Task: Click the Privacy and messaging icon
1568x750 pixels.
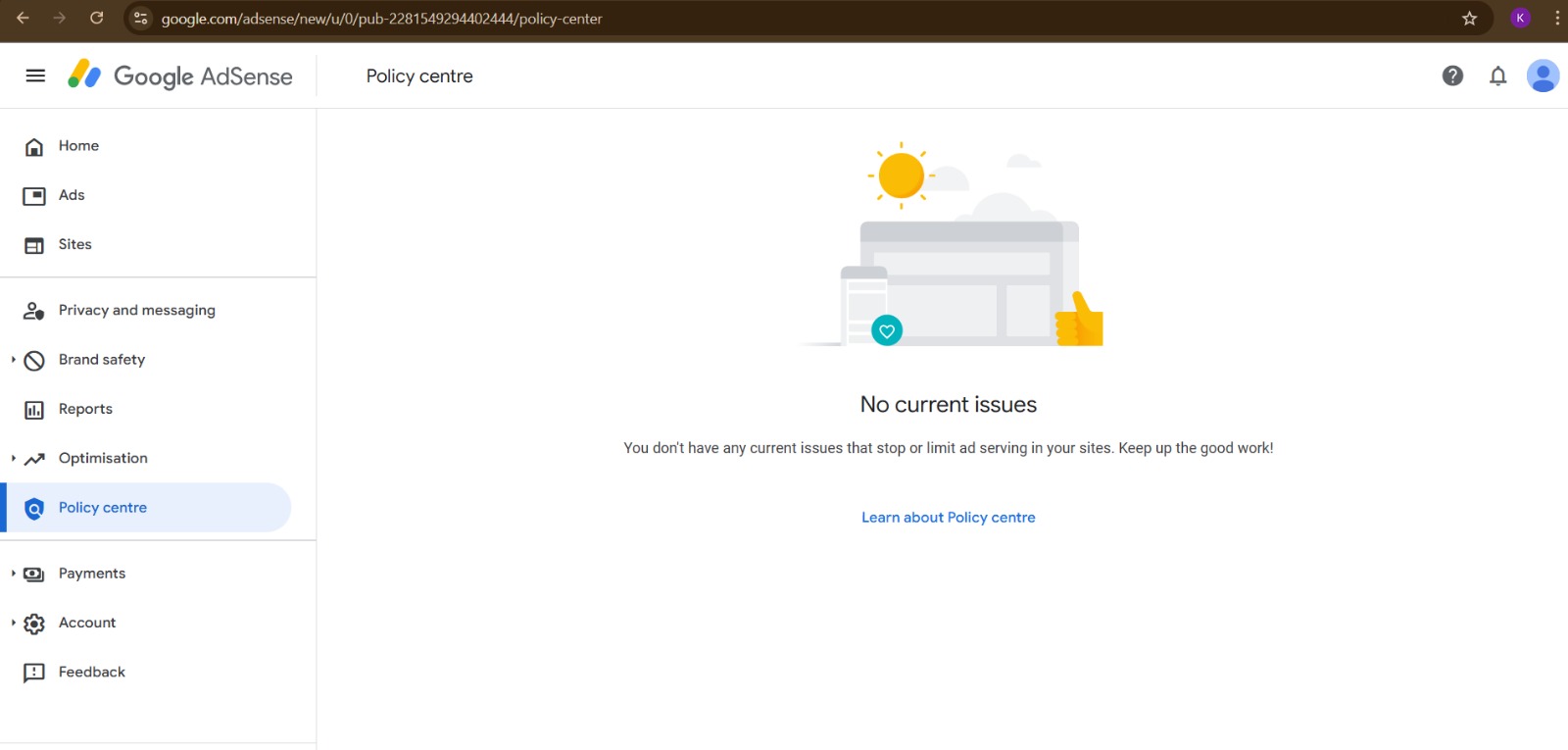Action: pos(34,311)
